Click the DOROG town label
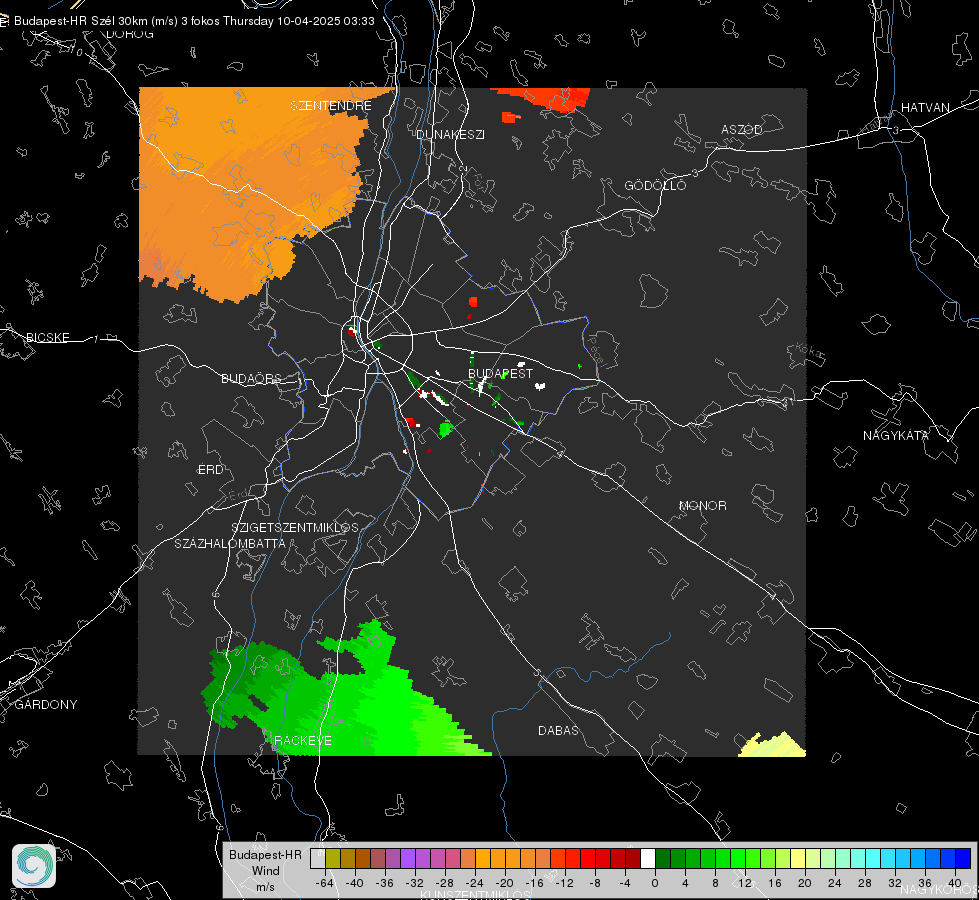The image size is (979, 900). (x=130, y=34)
